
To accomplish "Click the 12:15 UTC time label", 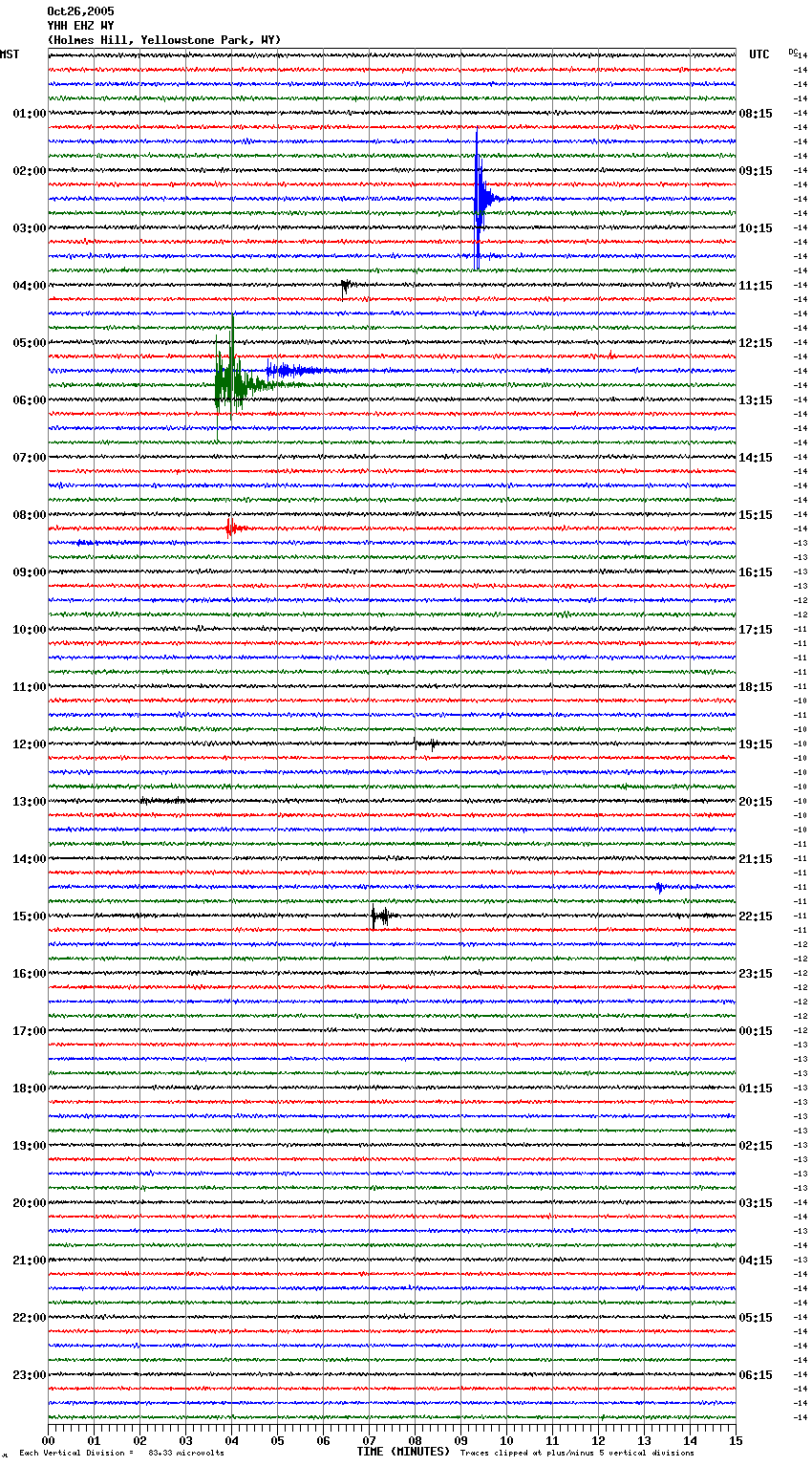I will click(x=756, y=343).
